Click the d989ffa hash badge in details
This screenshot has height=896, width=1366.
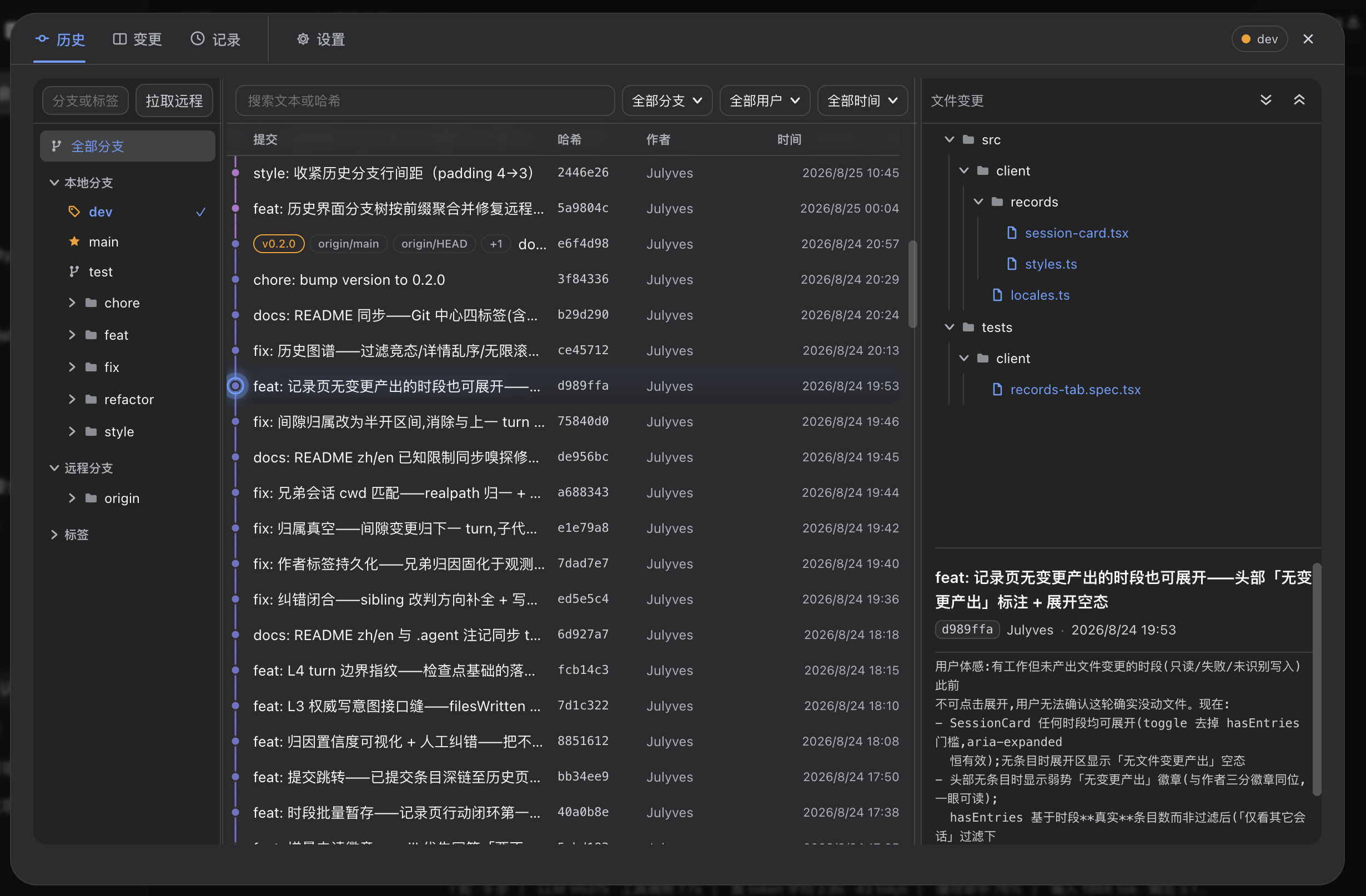pos(967,630)
